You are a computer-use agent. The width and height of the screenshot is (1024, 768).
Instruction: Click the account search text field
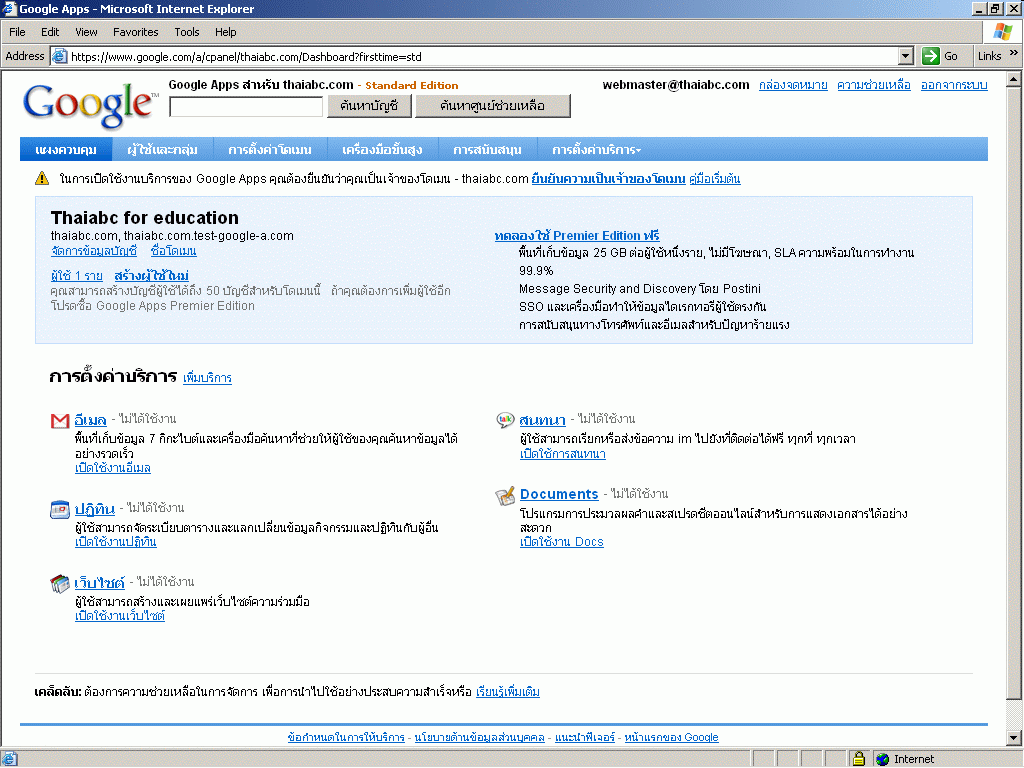coord(246,106)
